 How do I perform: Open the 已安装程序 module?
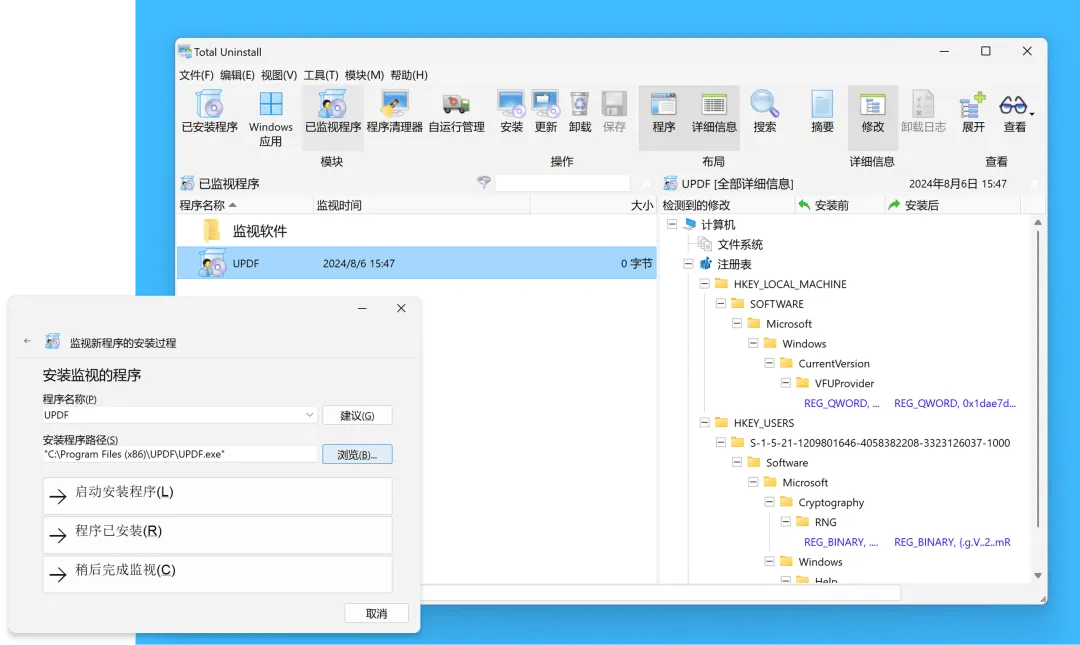pos(209,112)
